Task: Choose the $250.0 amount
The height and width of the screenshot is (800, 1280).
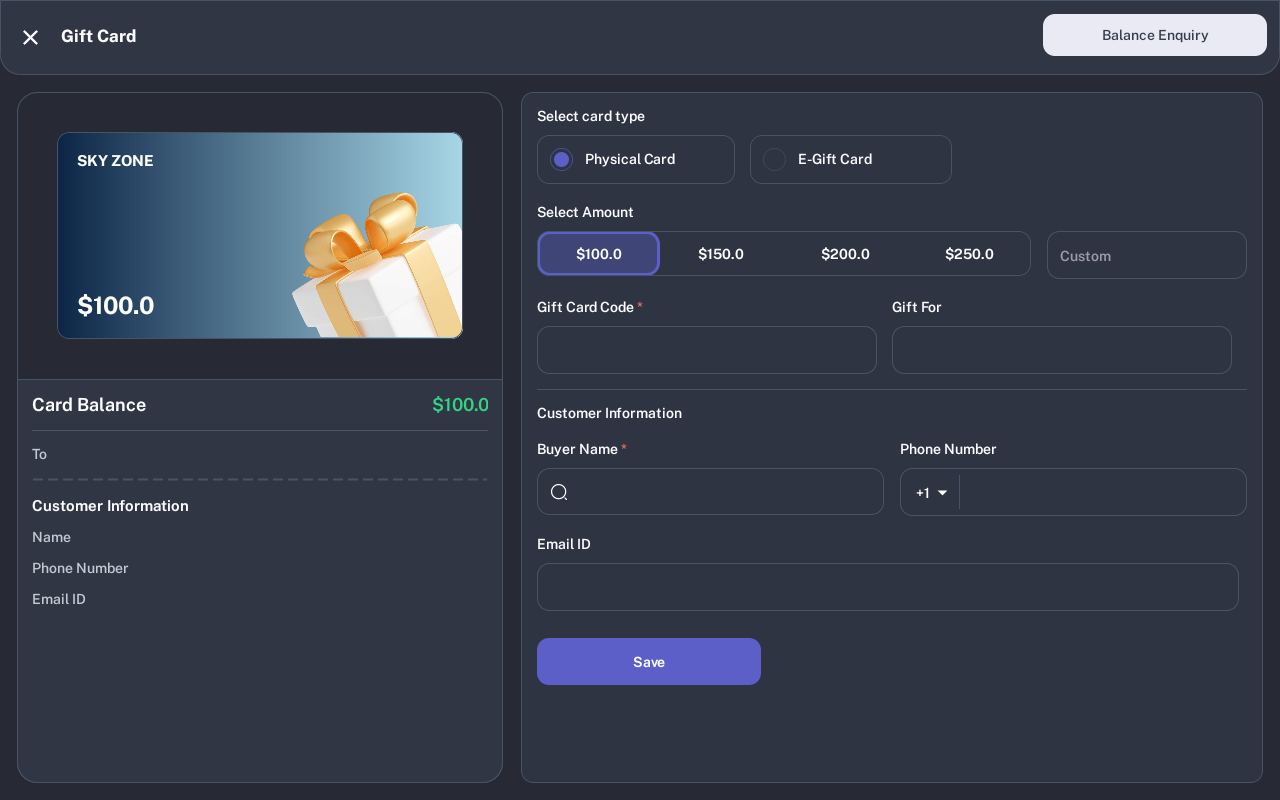Action: [x=969, y=254]
